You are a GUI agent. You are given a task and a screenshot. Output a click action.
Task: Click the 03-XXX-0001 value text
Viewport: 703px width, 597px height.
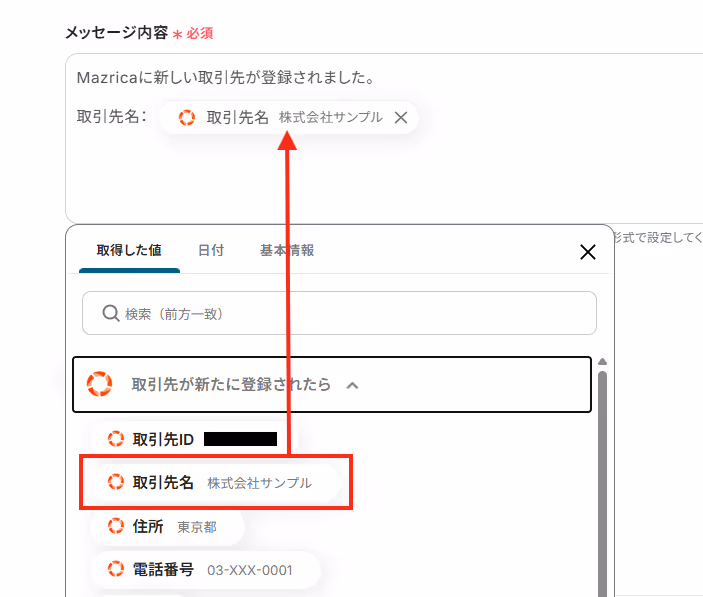click(250, 570)
